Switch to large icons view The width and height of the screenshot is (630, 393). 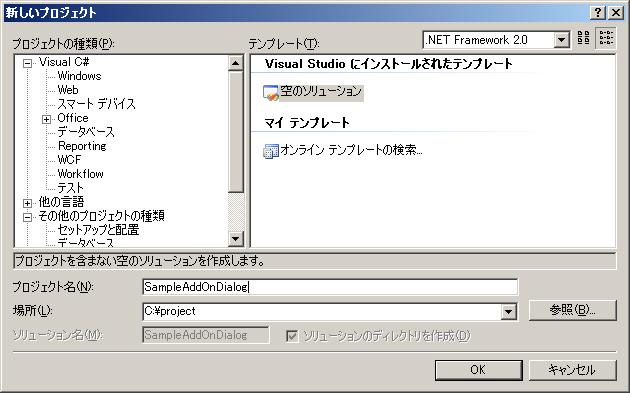(x=583, y=39)
